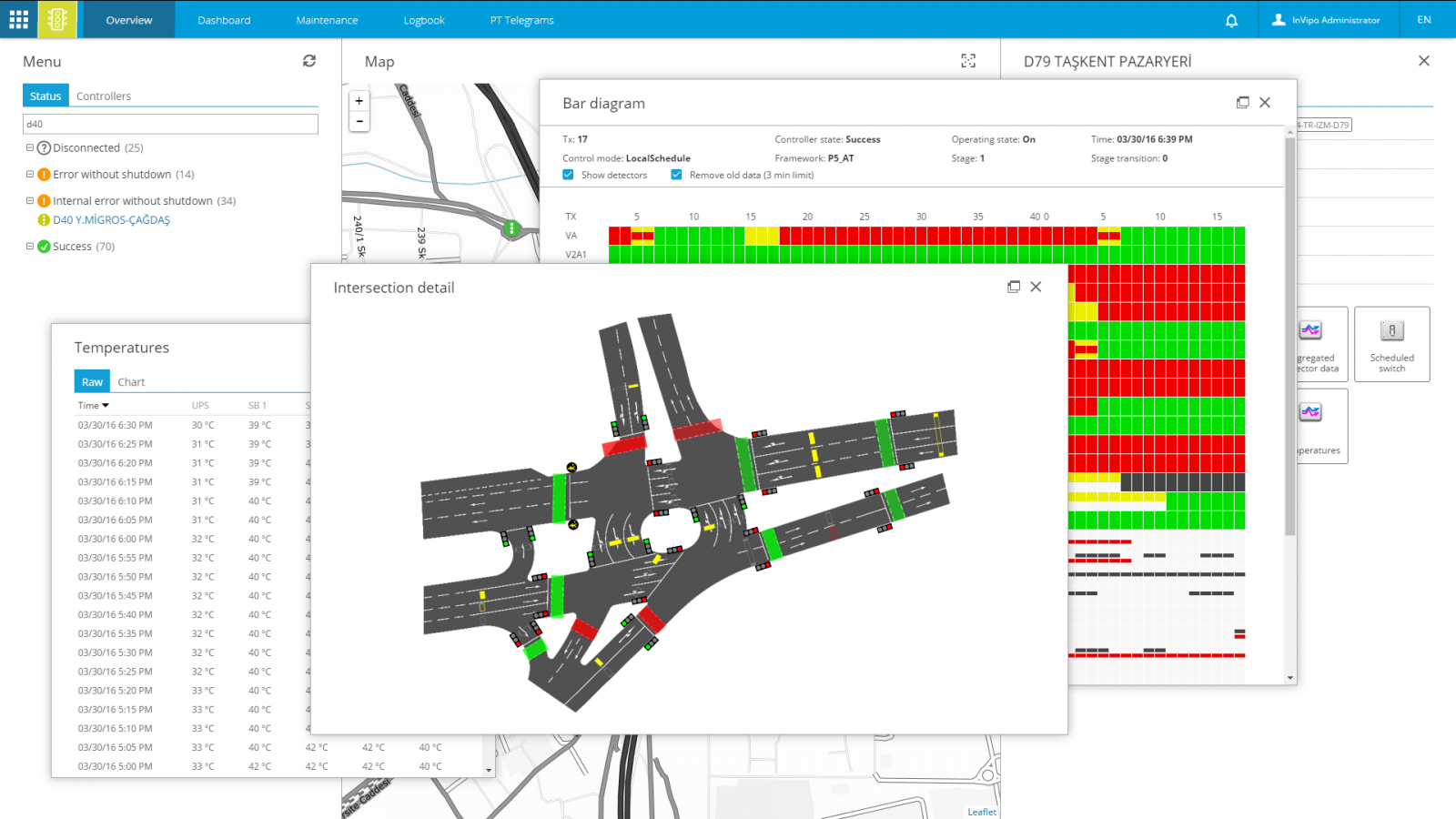Open the apps grid menu
Image resolution: width=1456 pixels, height=819 pixels.
click(x=17, y=19)
